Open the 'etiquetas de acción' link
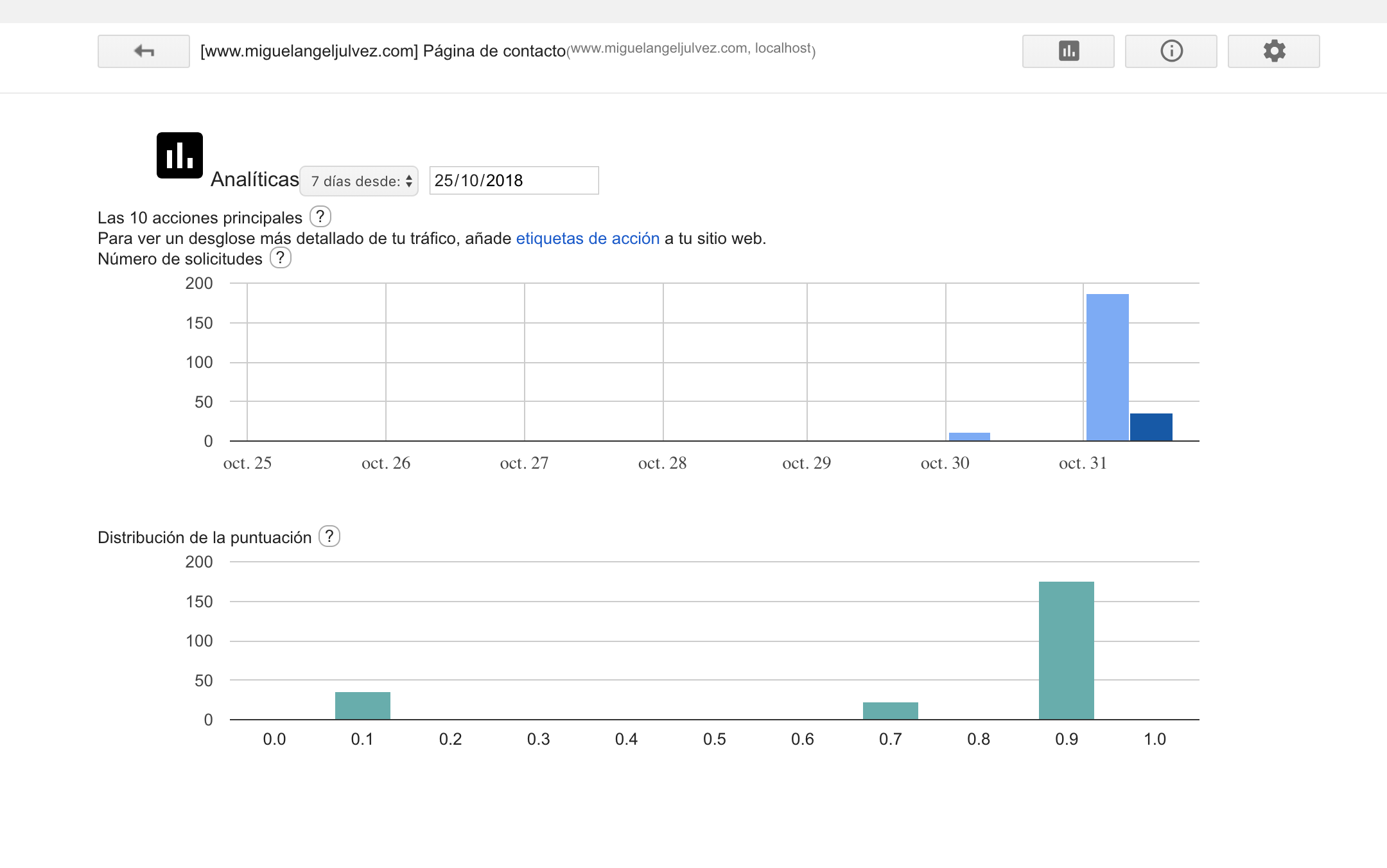This screenshot has height=868, width=1387. 588,239
